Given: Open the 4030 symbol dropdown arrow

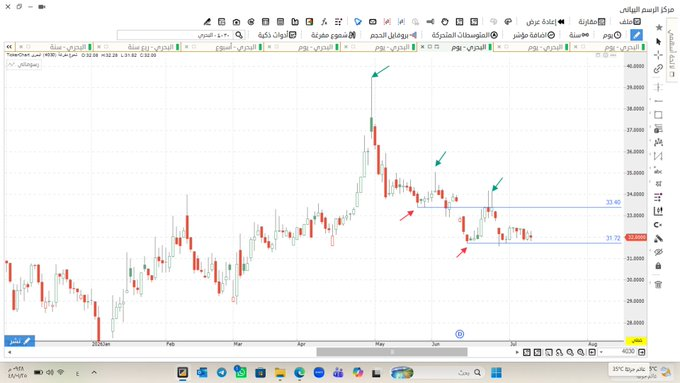Looking at the screenshot, I should 601,352.
